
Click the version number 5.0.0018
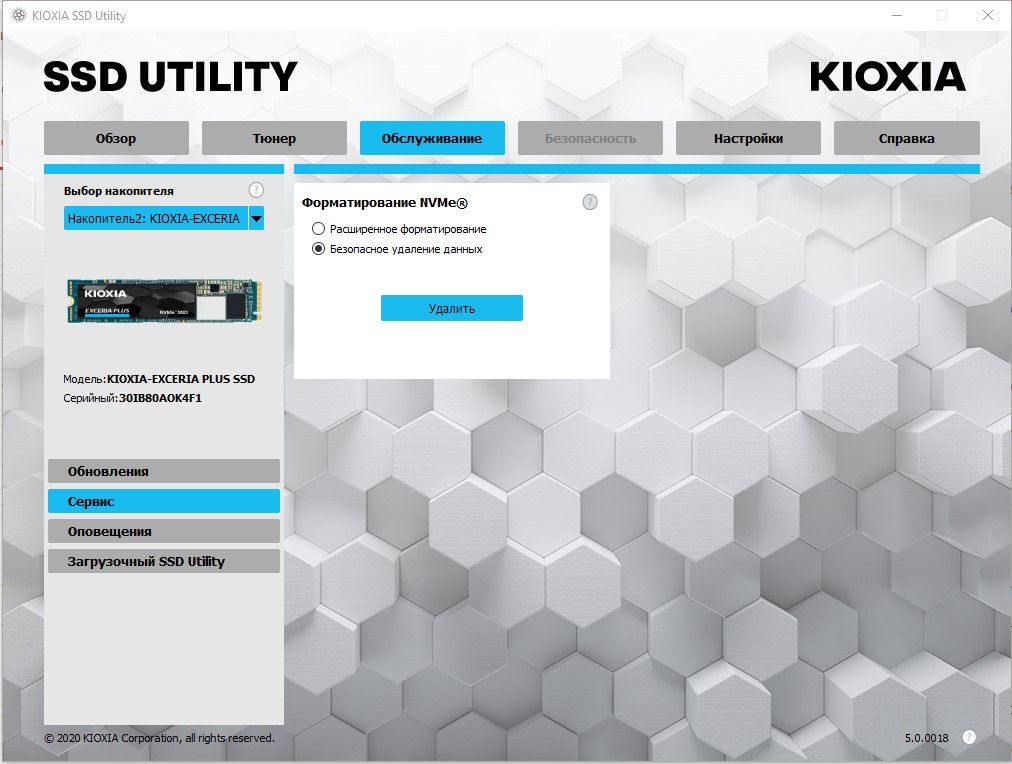tap(926, 738)
